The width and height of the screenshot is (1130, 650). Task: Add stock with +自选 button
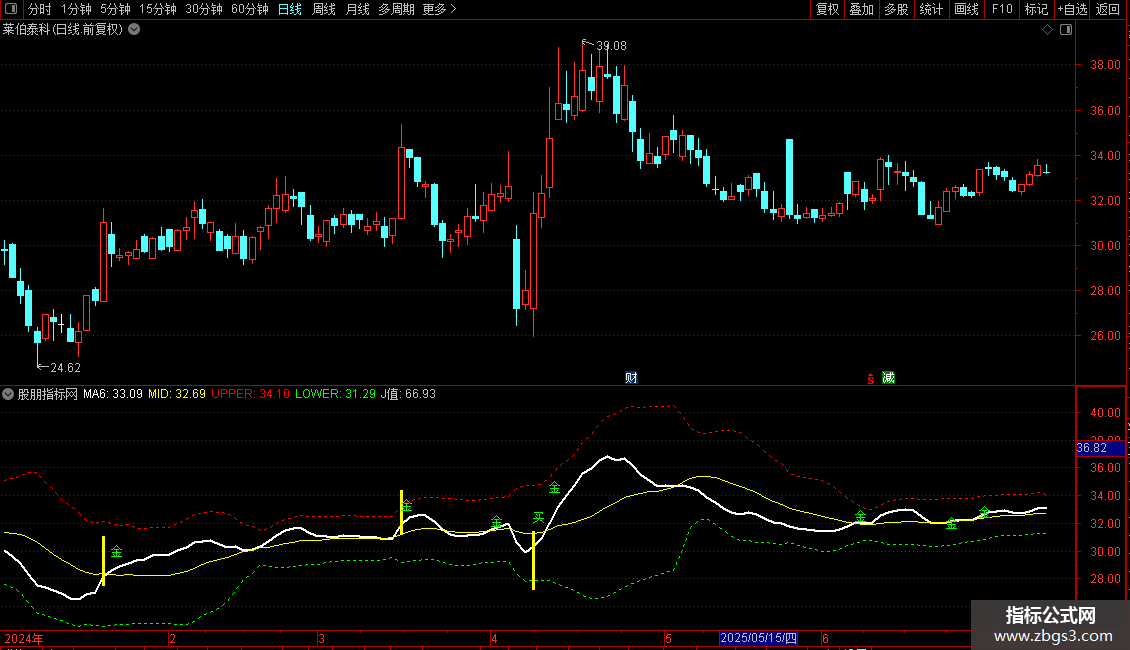point(1072,9)
